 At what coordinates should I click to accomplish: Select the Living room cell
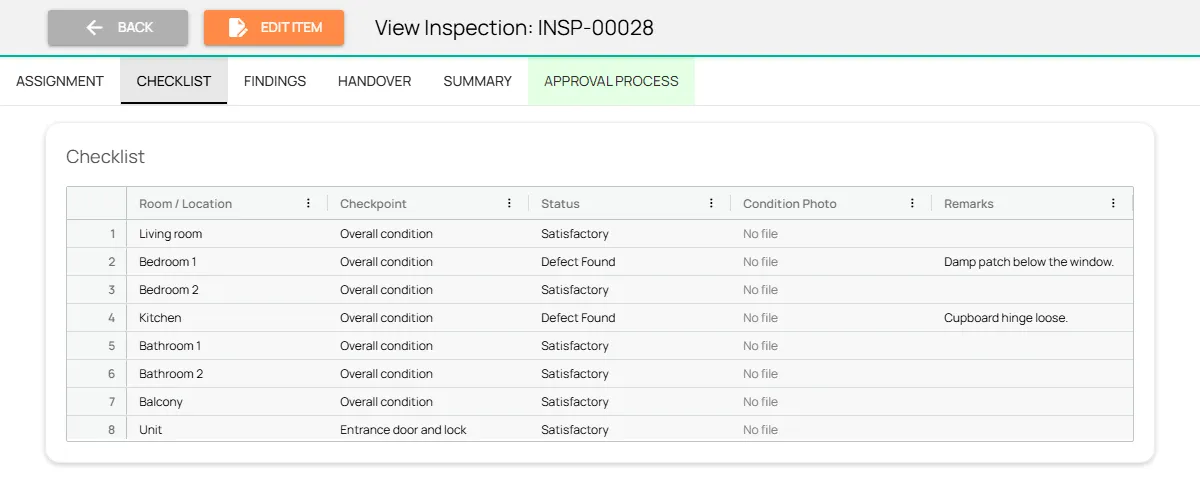tap(227, 234)
